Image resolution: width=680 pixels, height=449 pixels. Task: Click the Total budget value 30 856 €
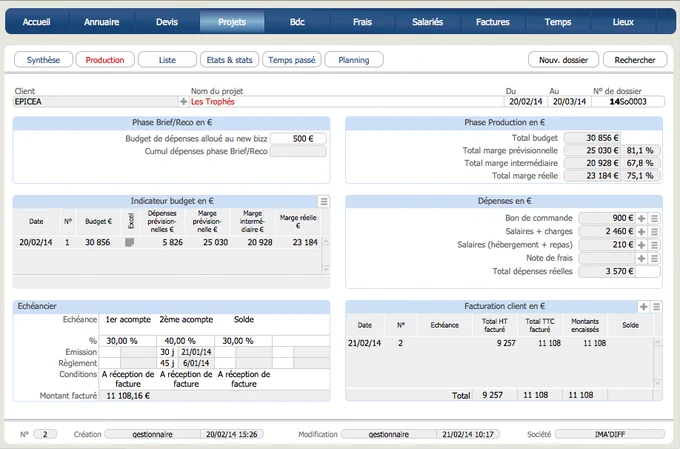coord(592,138)
